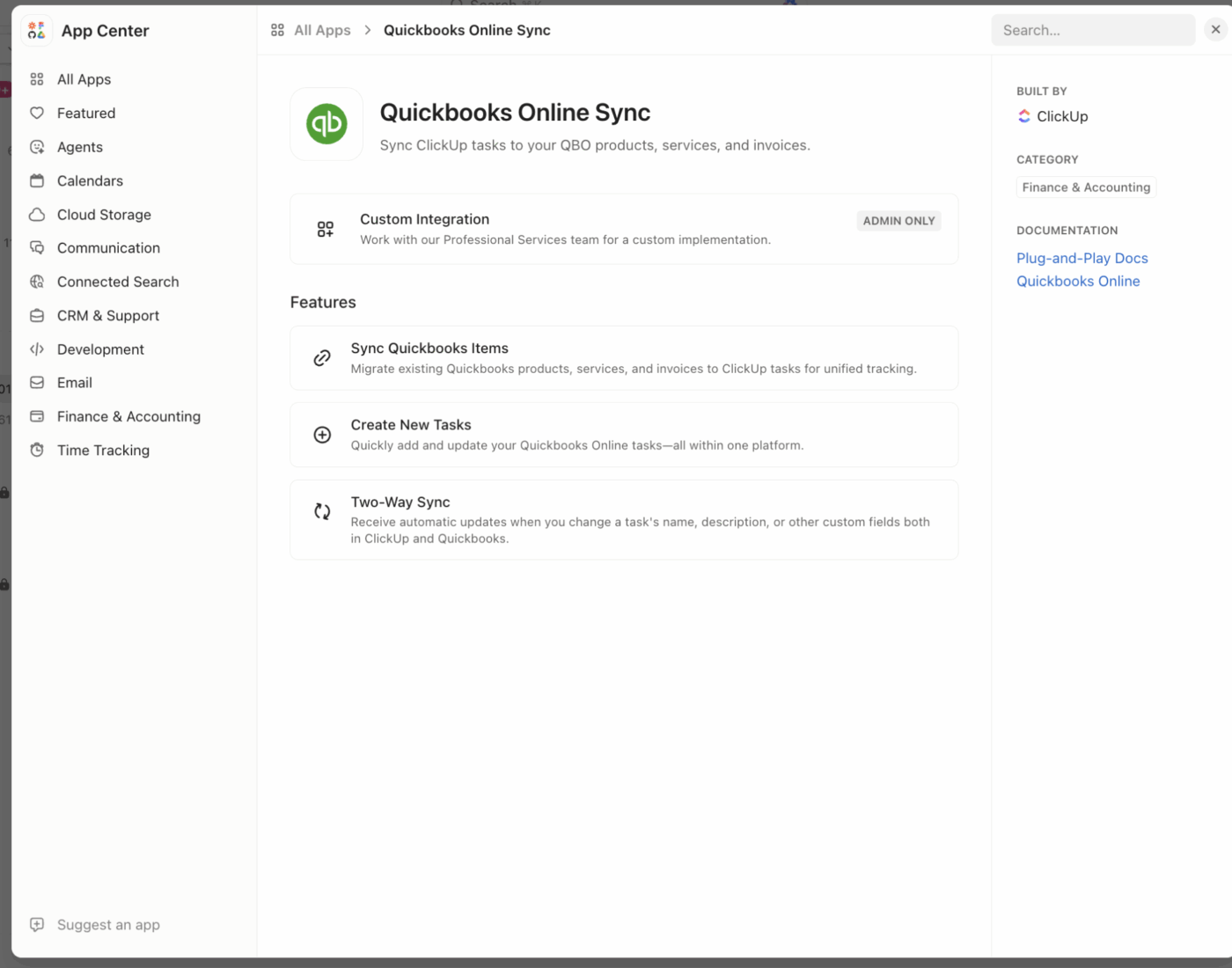
Task: Click the Connected Search globe icon
Action: click(37, 281)
